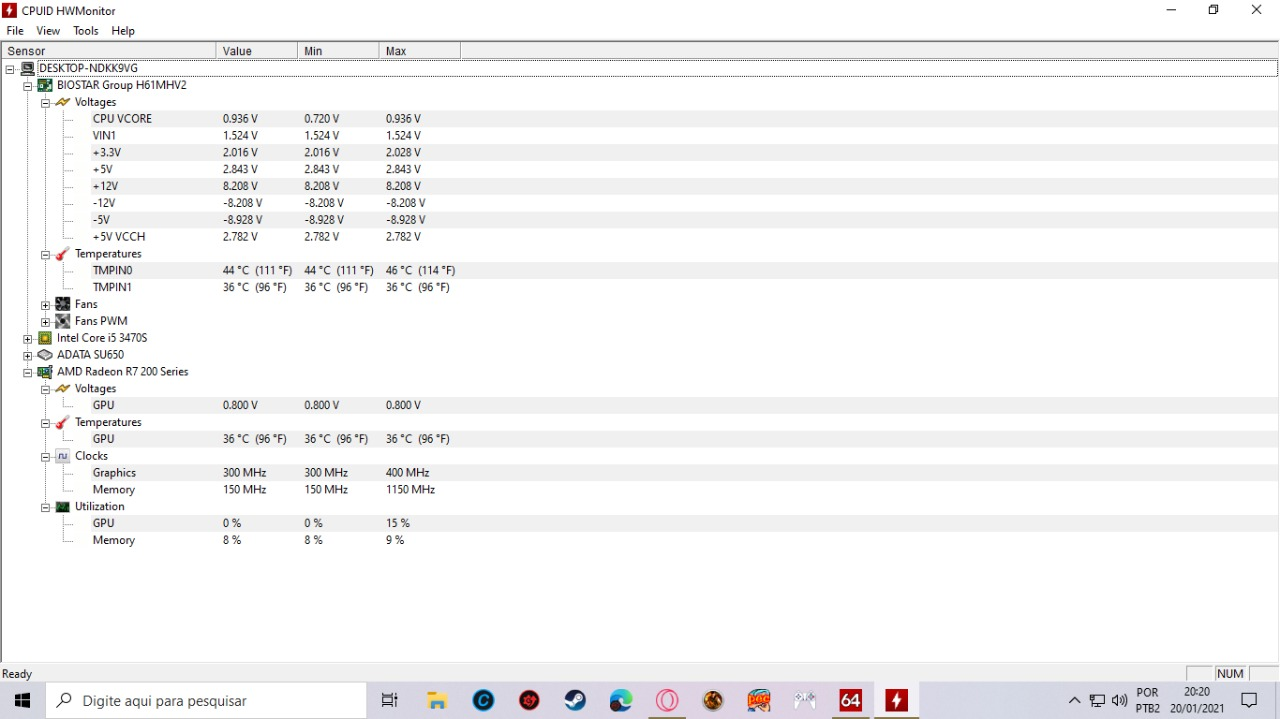Open the blue C app taskbar icon
The image size is (1280, 719).
pos(483,701)
